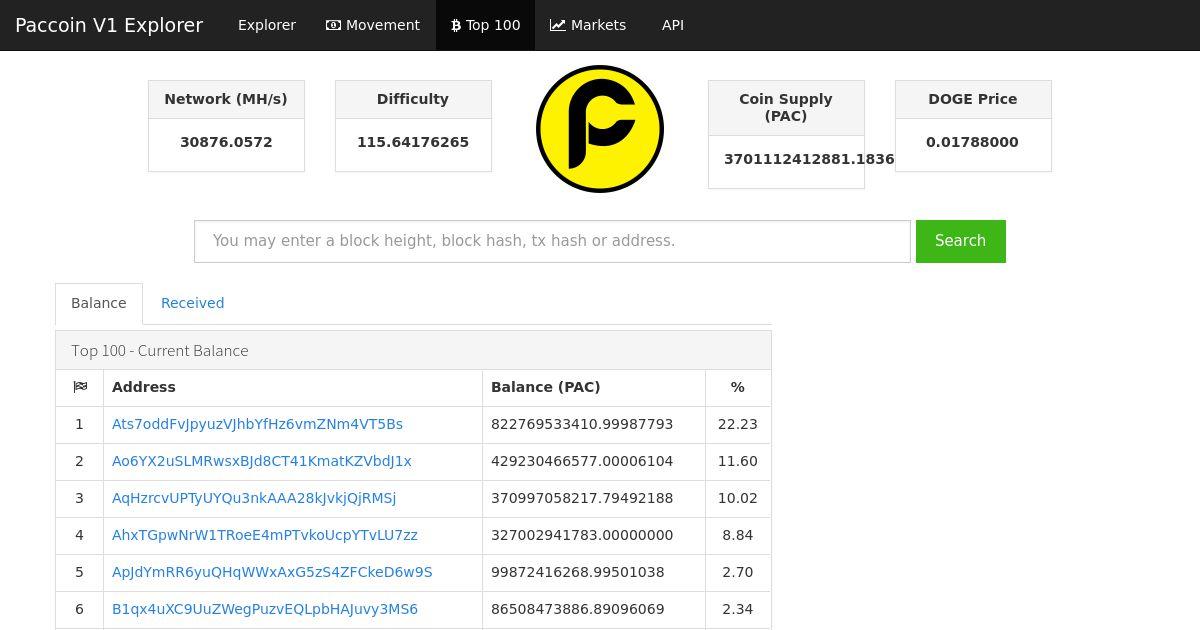Click the % column header
The image size is (1200, 630).
click(738, 387)
